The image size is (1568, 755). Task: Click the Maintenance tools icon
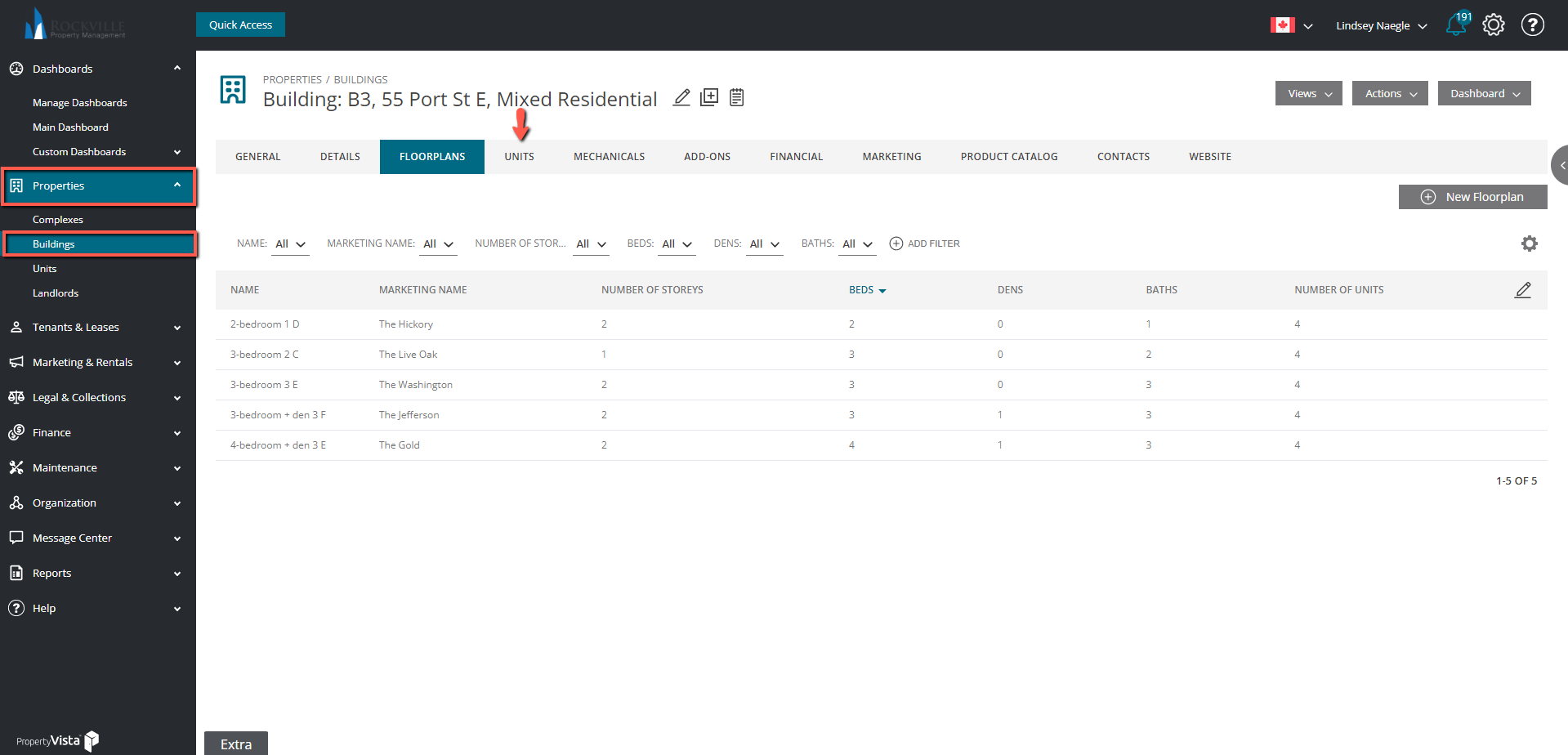click(x=16, y=467)
